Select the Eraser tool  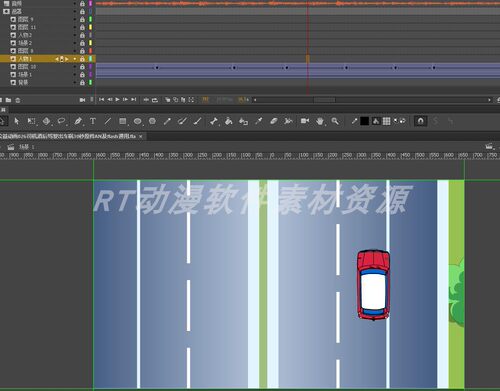274,121
